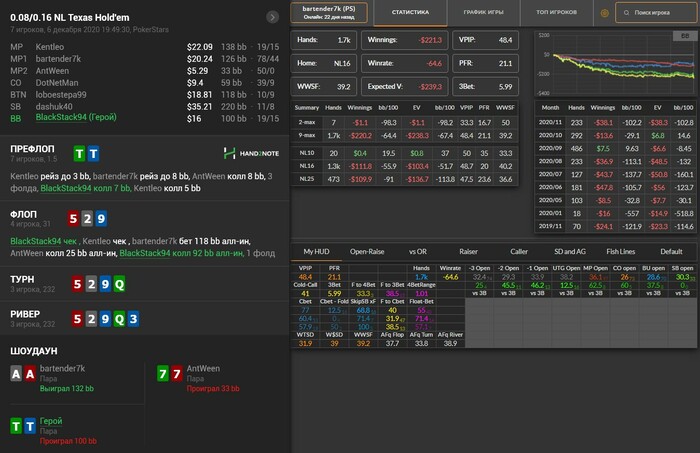Click Hero's green T card at showdown
The width and height of the screenshot is (700, 453).
[x=16, y=426]
